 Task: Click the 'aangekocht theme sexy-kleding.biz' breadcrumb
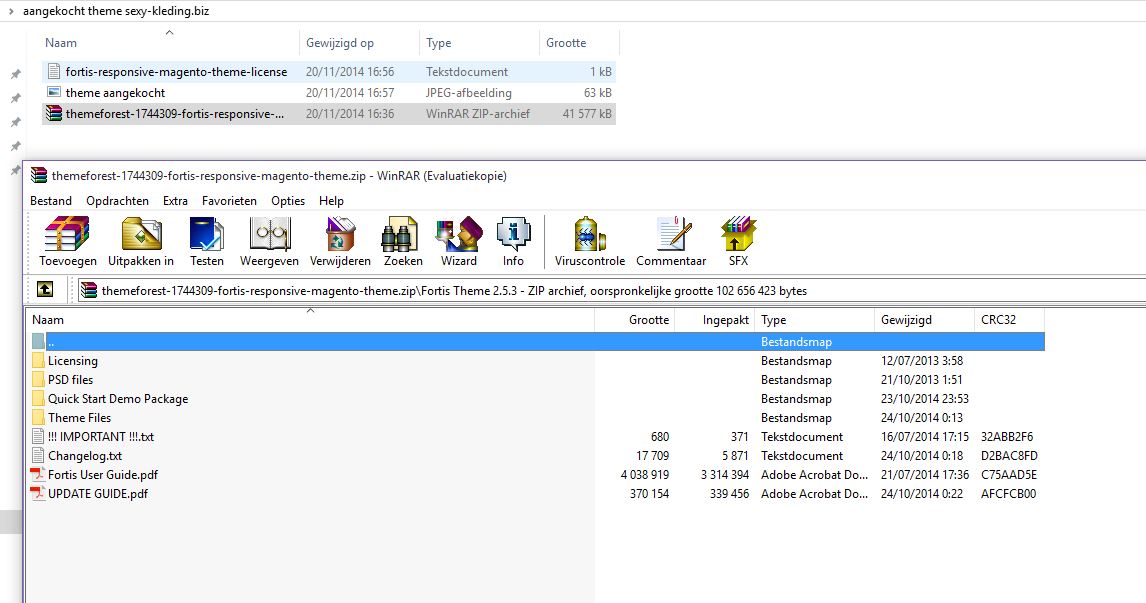pyautogui.click(x=116, y=11)
